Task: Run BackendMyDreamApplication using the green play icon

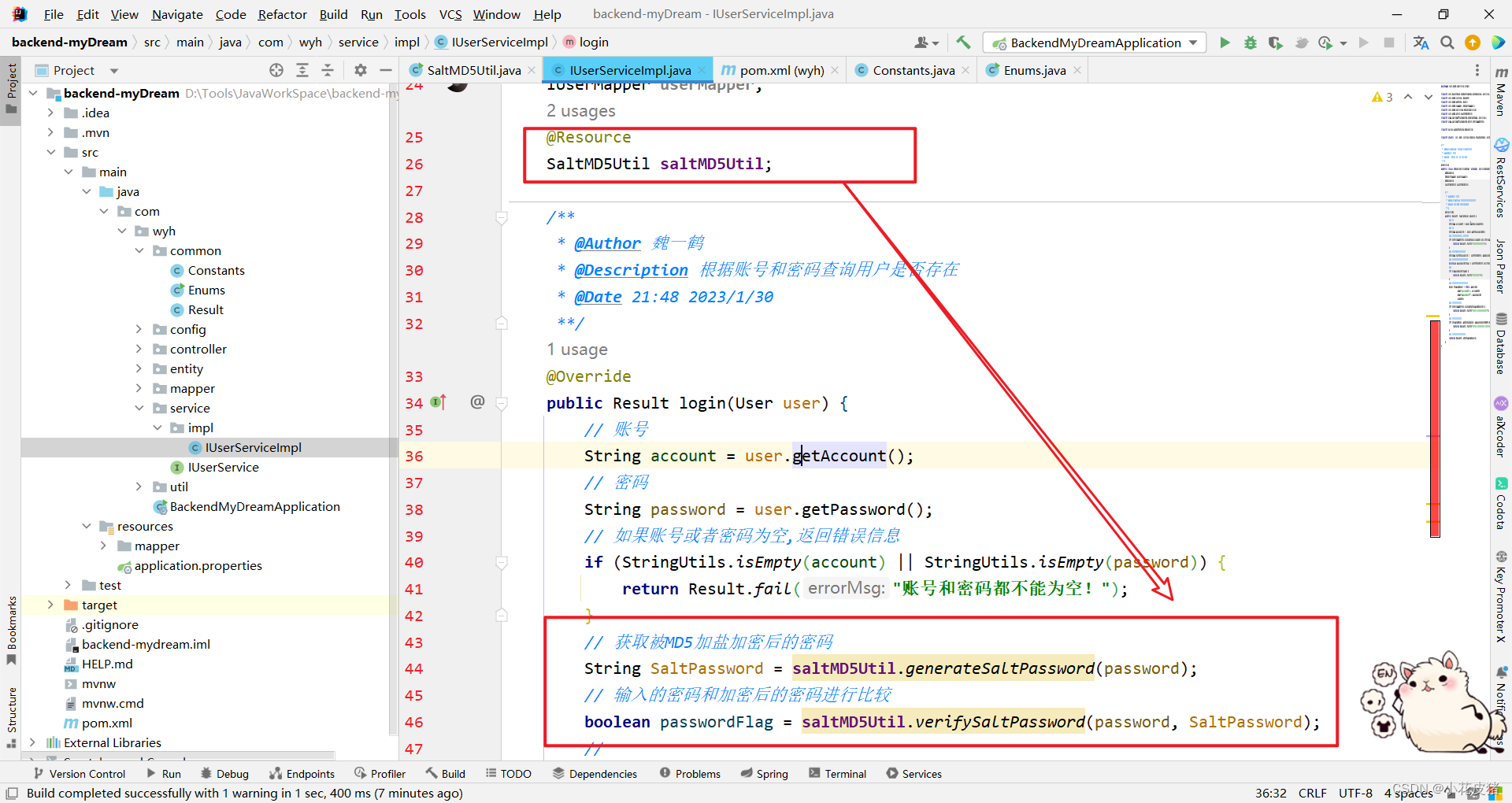Action: [1225, 43]
